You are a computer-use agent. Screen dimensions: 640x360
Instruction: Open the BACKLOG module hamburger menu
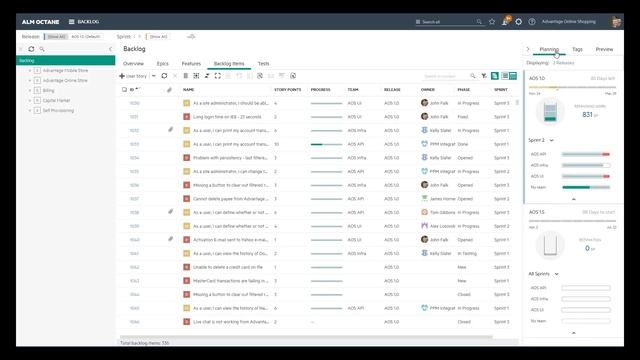(x=71, y=22)
